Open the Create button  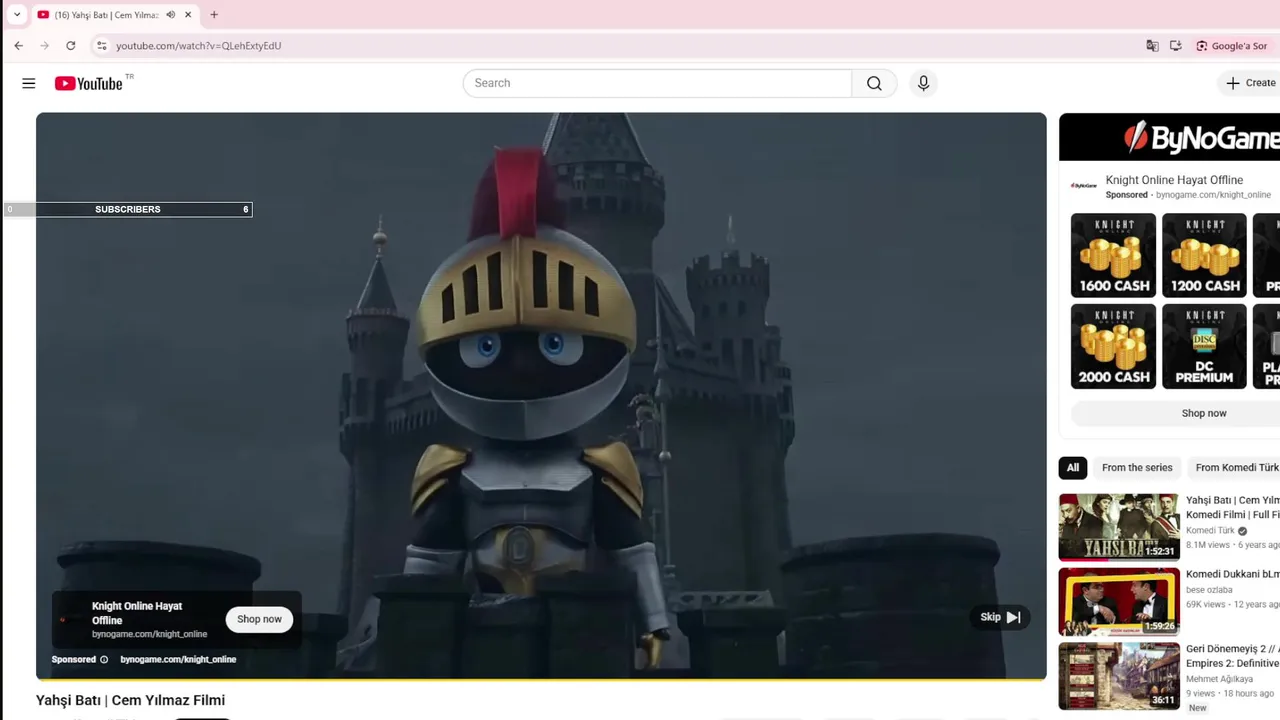pos(1251,83)
